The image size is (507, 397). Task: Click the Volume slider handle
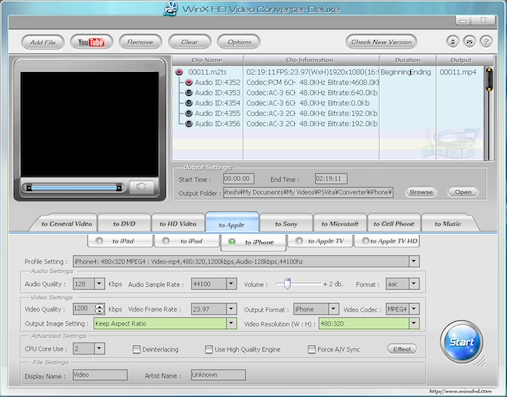(x=287, y=284)
